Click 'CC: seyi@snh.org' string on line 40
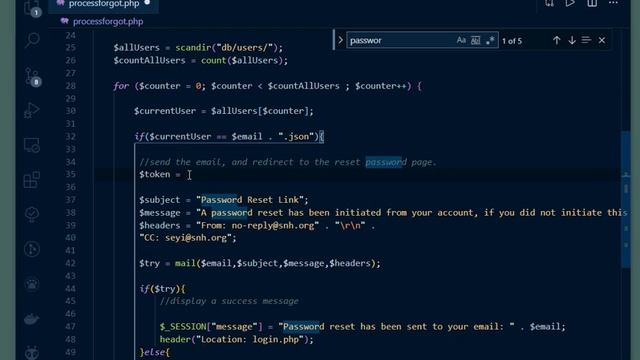Image resolution: width=640 pixels, height=360 pixels. pyautogui.click(x=186, y=238)
